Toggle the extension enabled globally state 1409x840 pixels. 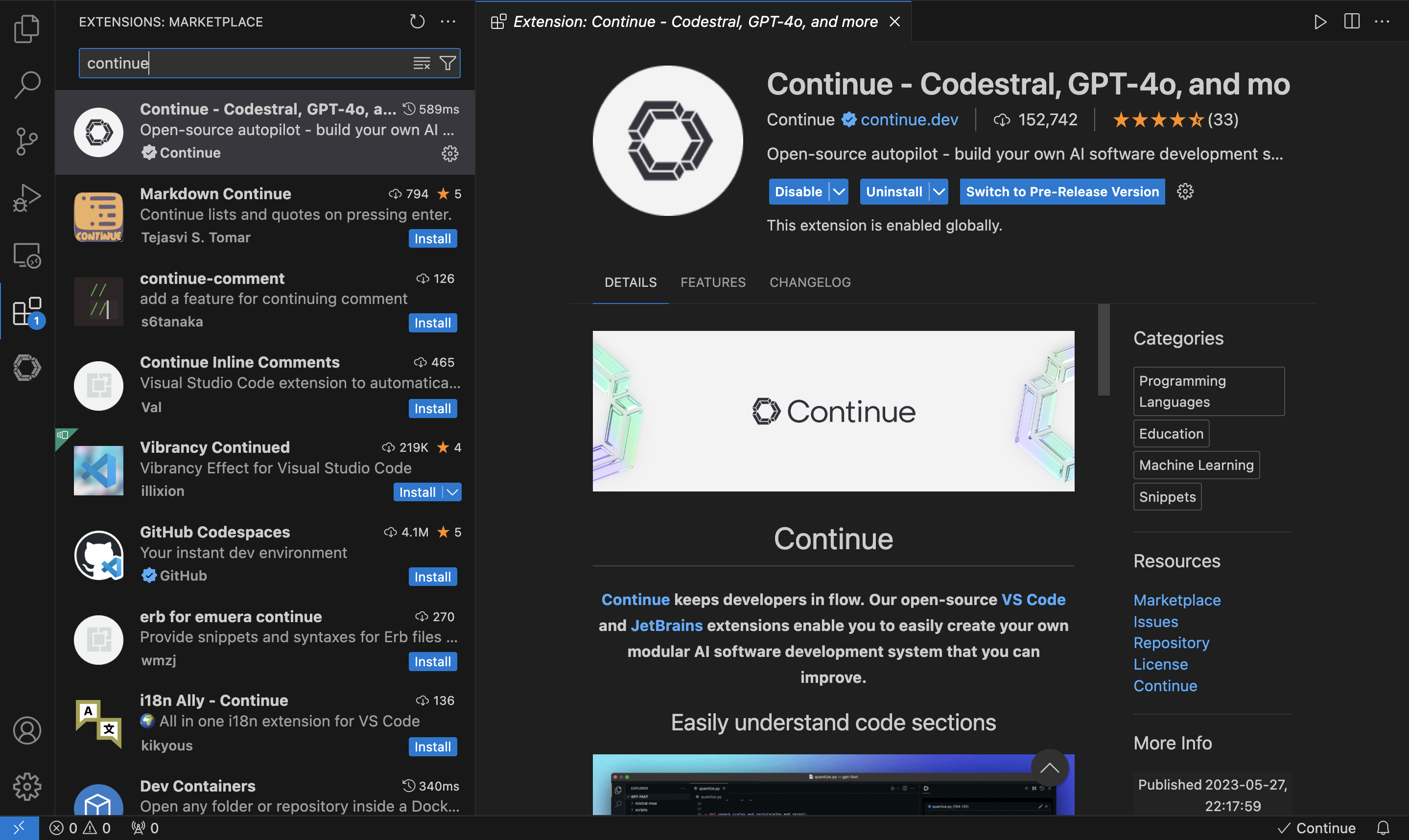pos(797,191)
